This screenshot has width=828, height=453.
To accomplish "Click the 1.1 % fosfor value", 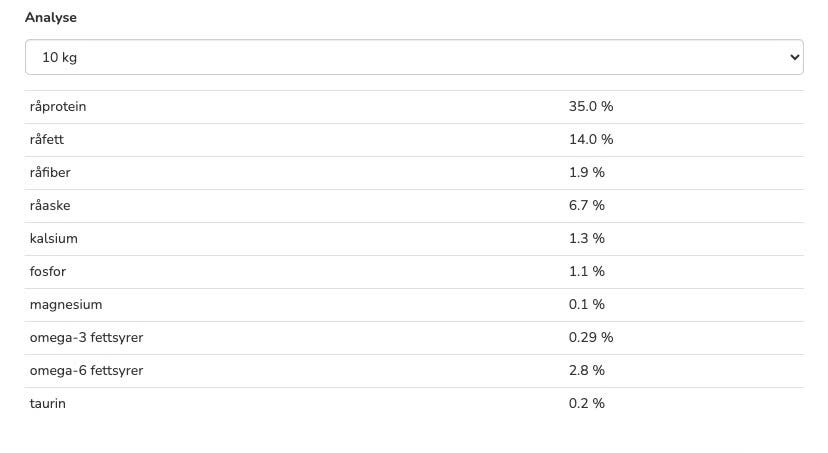I will (x=587, y=271).
